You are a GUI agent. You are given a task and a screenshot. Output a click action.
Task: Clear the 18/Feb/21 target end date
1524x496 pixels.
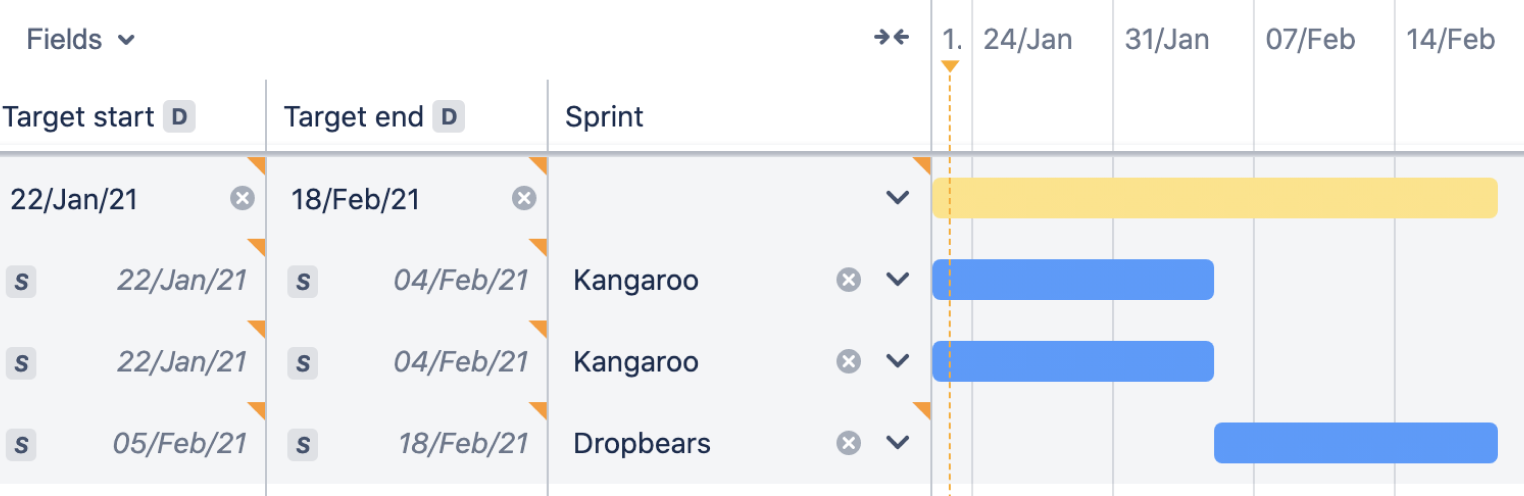pos(524,198)
